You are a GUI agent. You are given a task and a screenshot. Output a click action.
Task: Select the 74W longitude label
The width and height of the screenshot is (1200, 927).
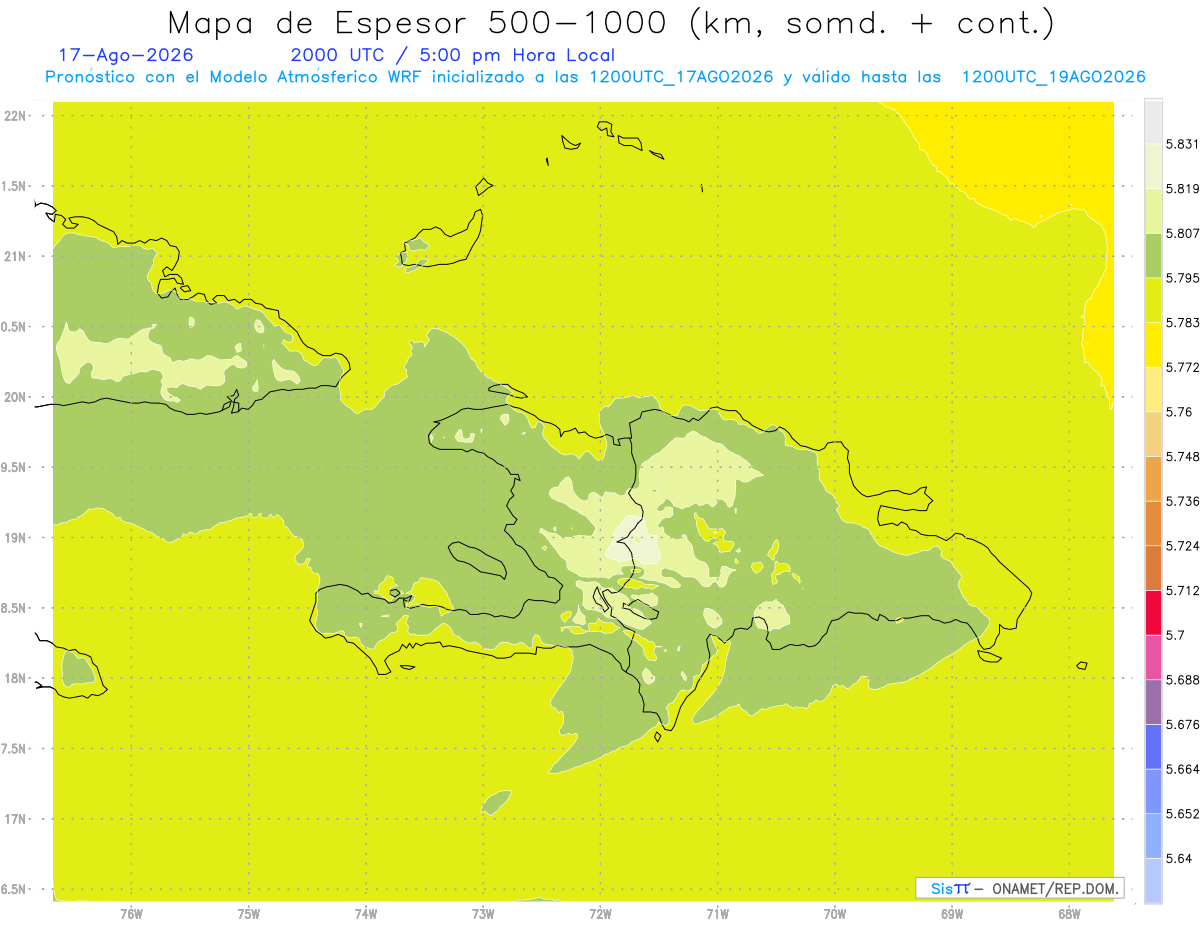tap(366, 913)
